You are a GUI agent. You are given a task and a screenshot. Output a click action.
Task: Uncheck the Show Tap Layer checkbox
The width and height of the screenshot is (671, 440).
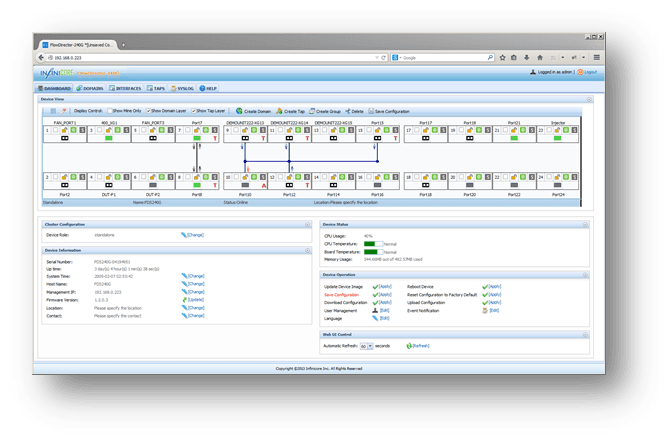click(193, 111)
